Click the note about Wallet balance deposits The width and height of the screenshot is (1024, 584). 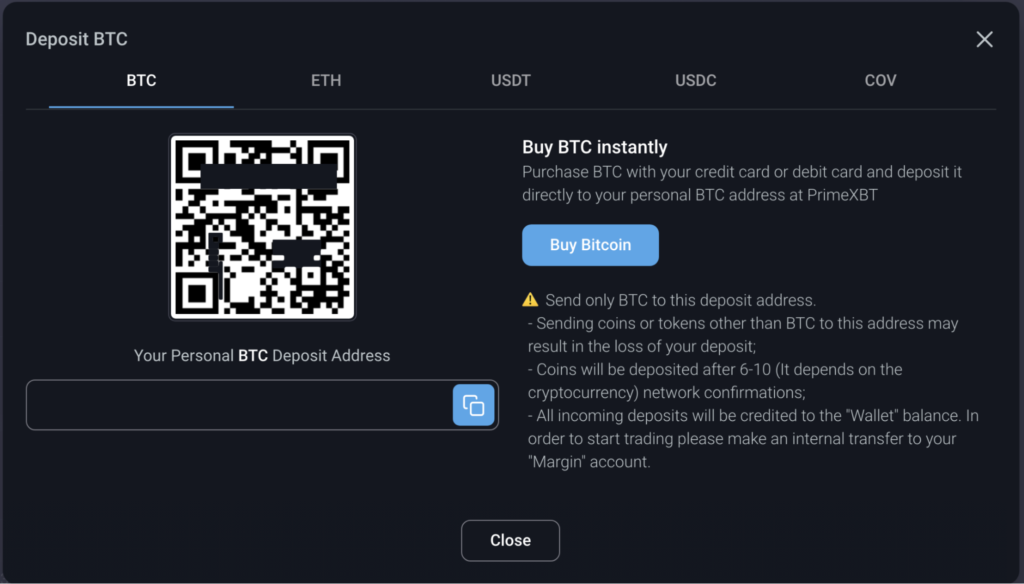(752, 438)
